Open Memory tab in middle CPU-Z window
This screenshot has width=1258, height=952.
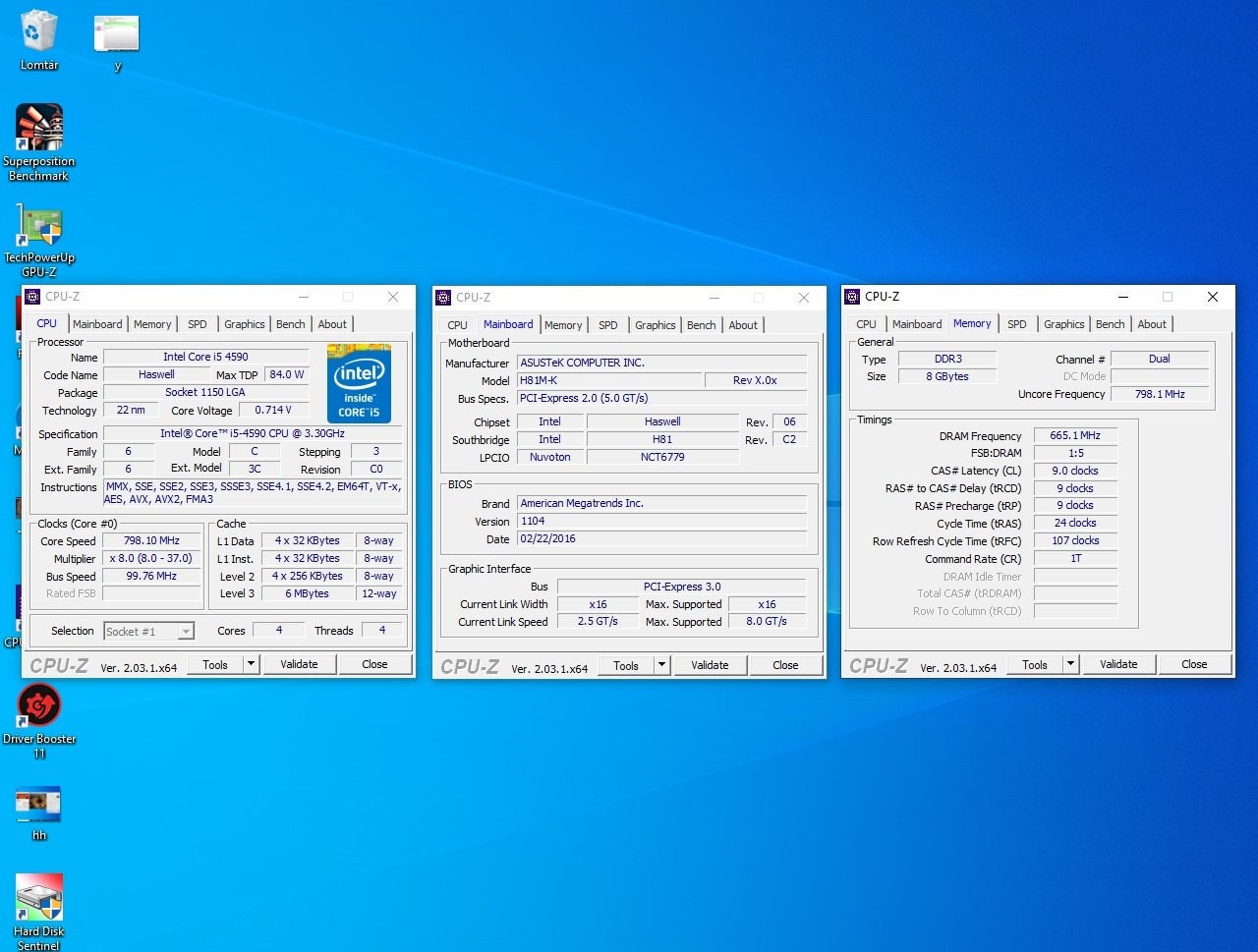[x=563, y=325]
